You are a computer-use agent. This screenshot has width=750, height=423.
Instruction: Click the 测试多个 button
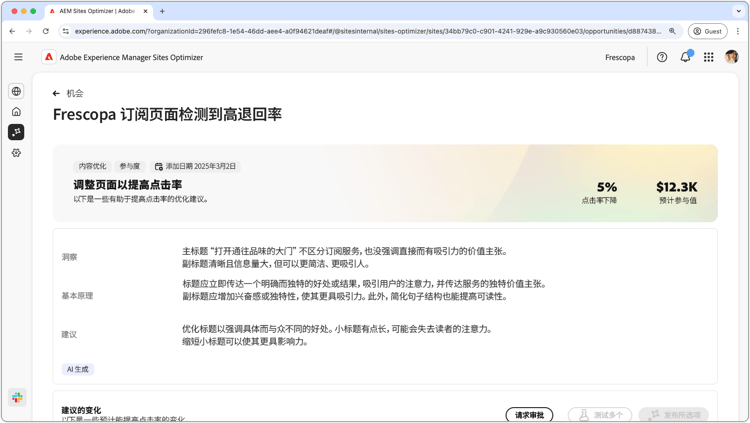point(600,415)
